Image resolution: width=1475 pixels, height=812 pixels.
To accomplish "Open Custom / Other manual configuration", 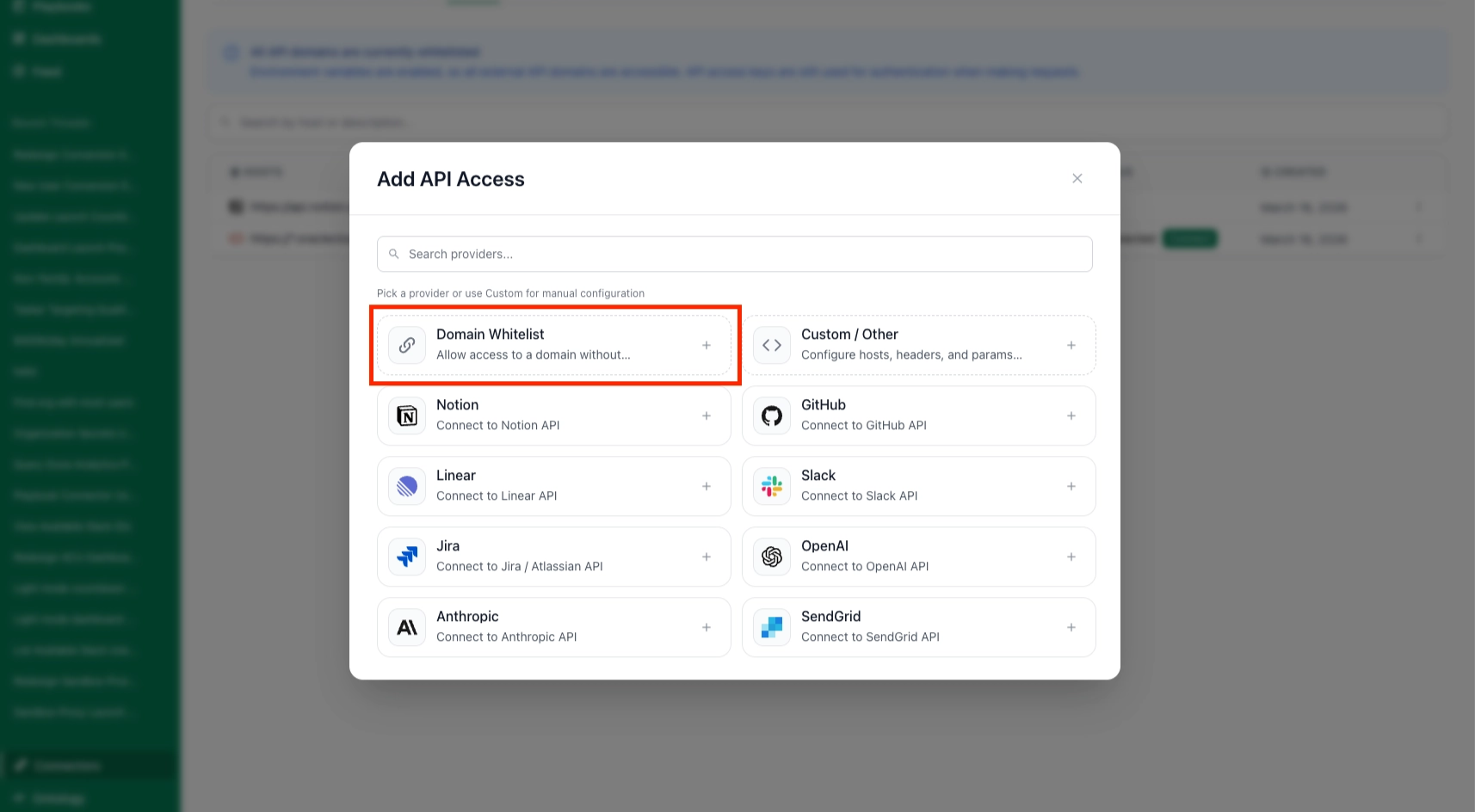I will [x=918, y=345].
